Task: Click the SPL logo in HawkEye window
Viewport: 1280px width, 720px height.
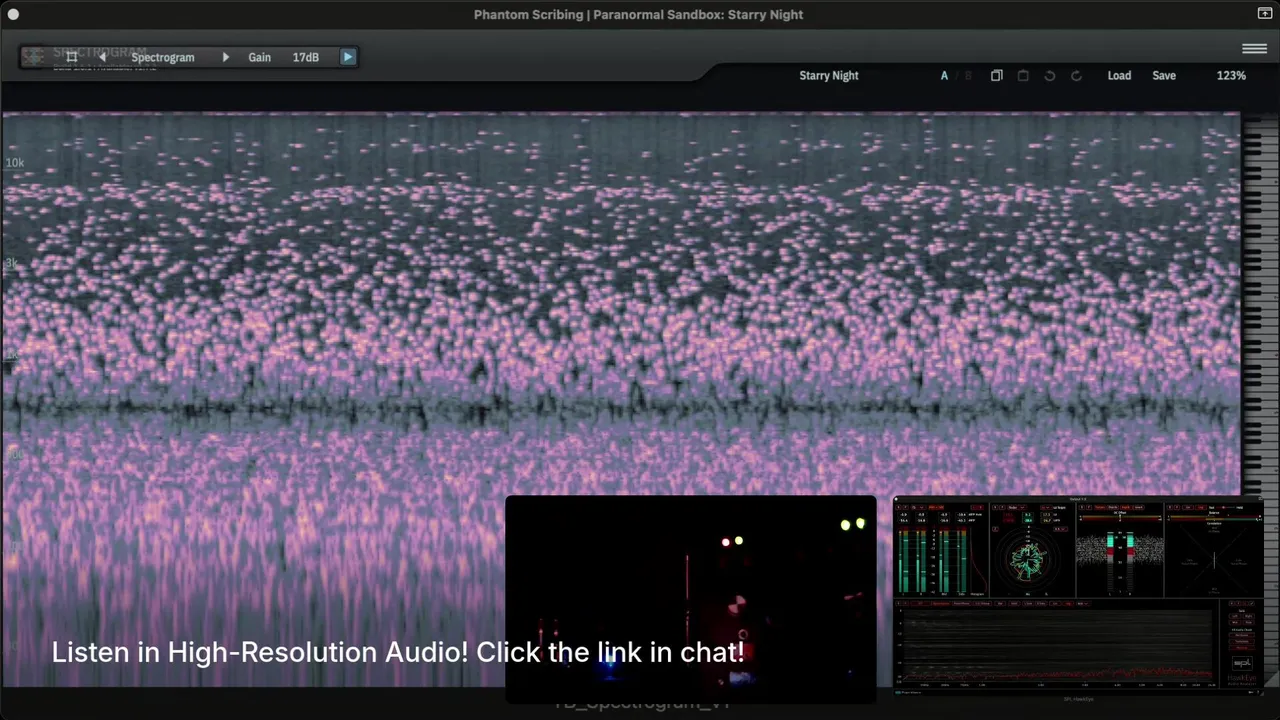Action: (x=1241, y=663)
